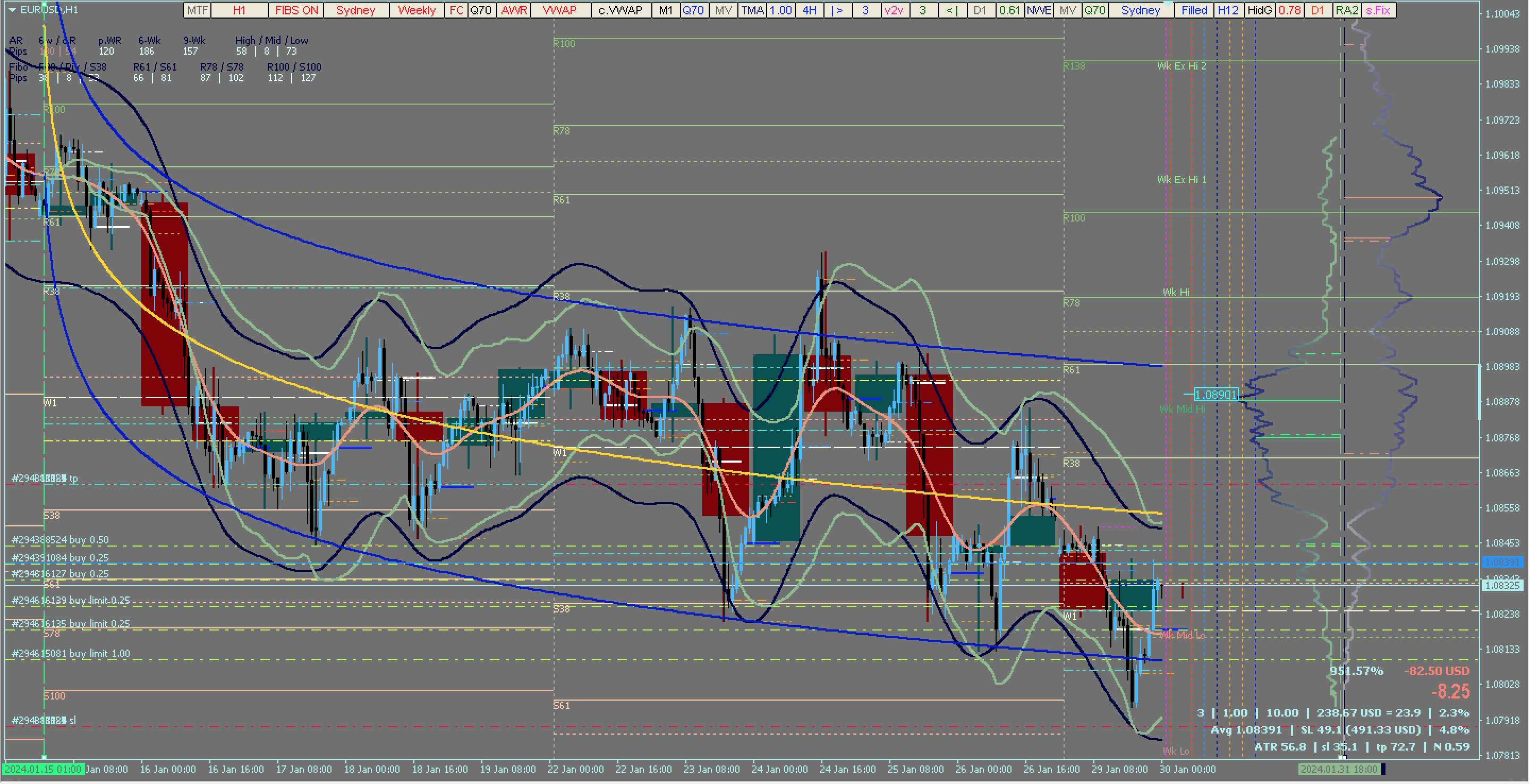Toggle the Filled profile button

coord(1194,10)
